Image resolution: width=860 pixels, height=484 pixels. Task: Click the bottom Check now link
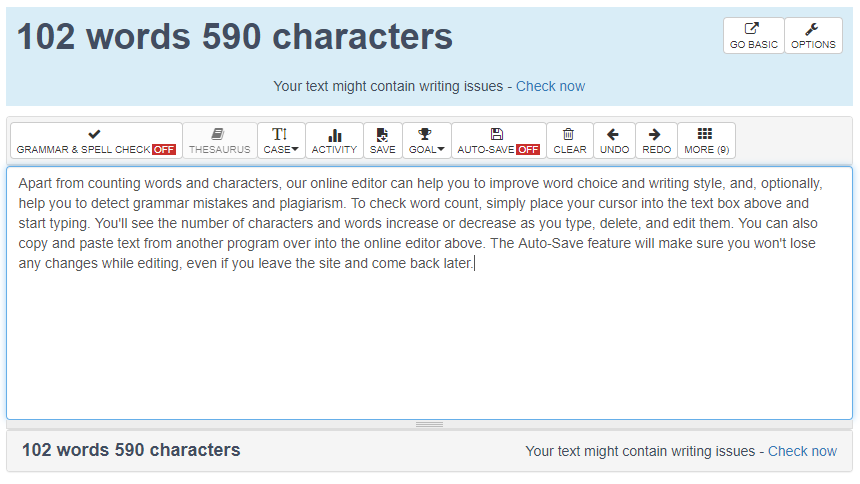[802, 451]
